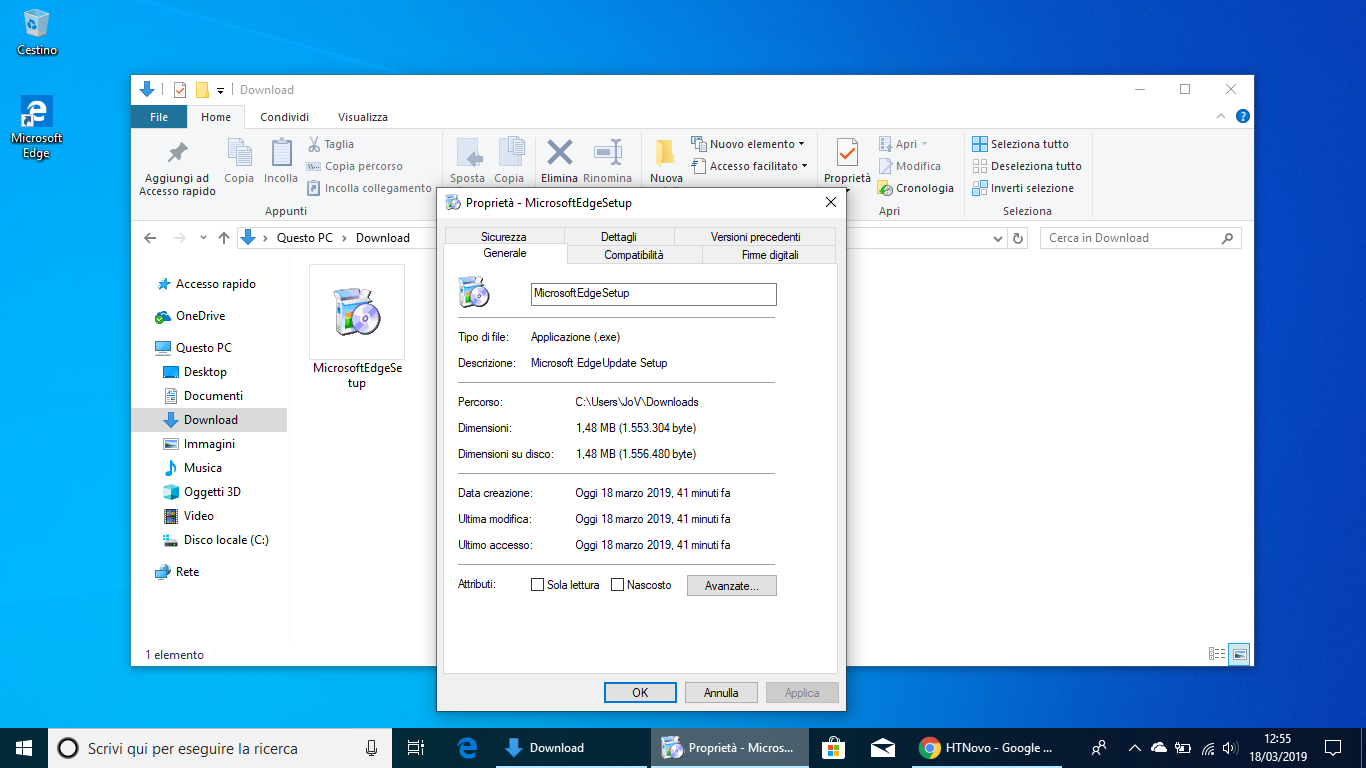
Task: Open Quick Access Toolbar customize dropdown
Action: (x=220, y=90)
